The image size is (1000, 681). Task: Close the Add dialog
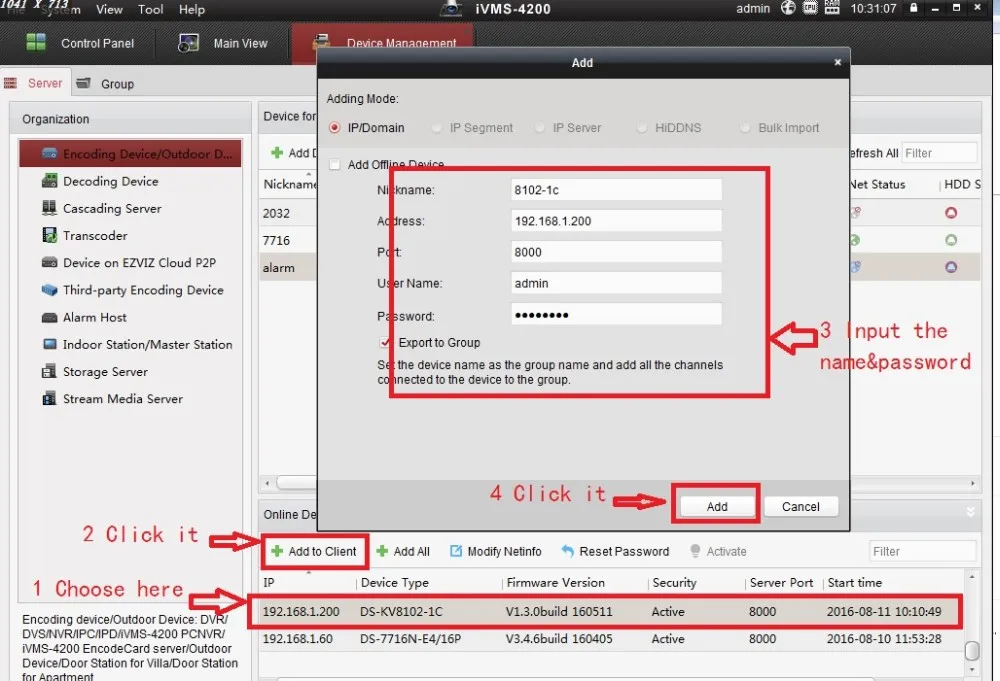[837, 62]
